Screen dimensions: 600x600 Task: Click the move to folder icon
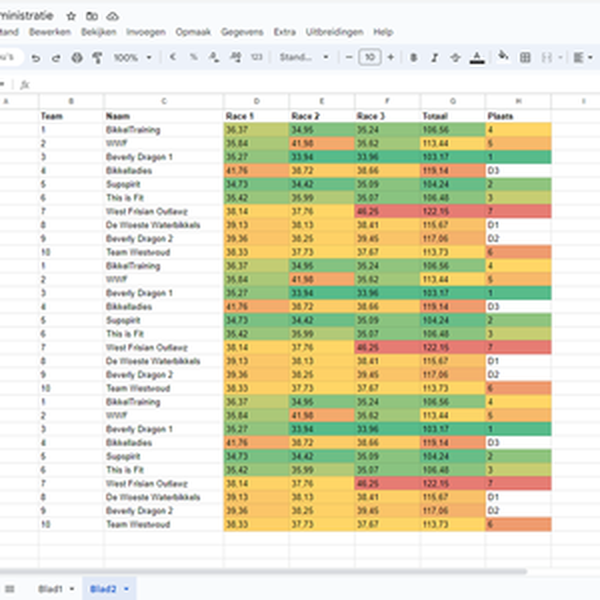tap(92, 16)
